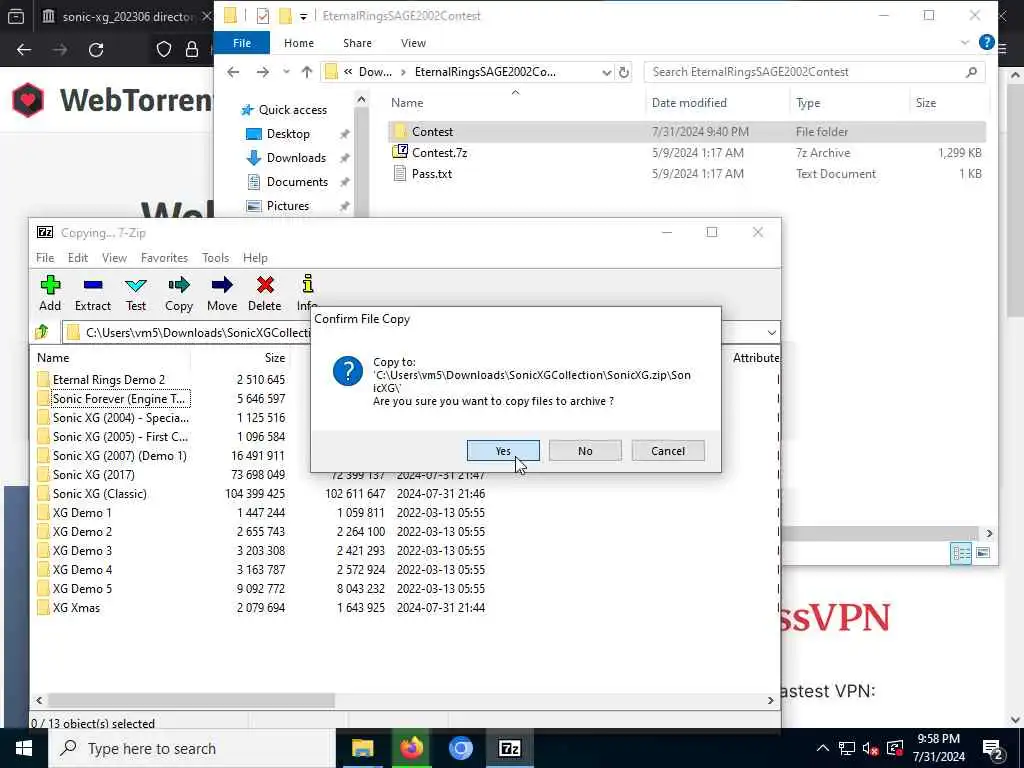
Task: Open the 7-Zip Edit menu
Action: tap(78, 258)
